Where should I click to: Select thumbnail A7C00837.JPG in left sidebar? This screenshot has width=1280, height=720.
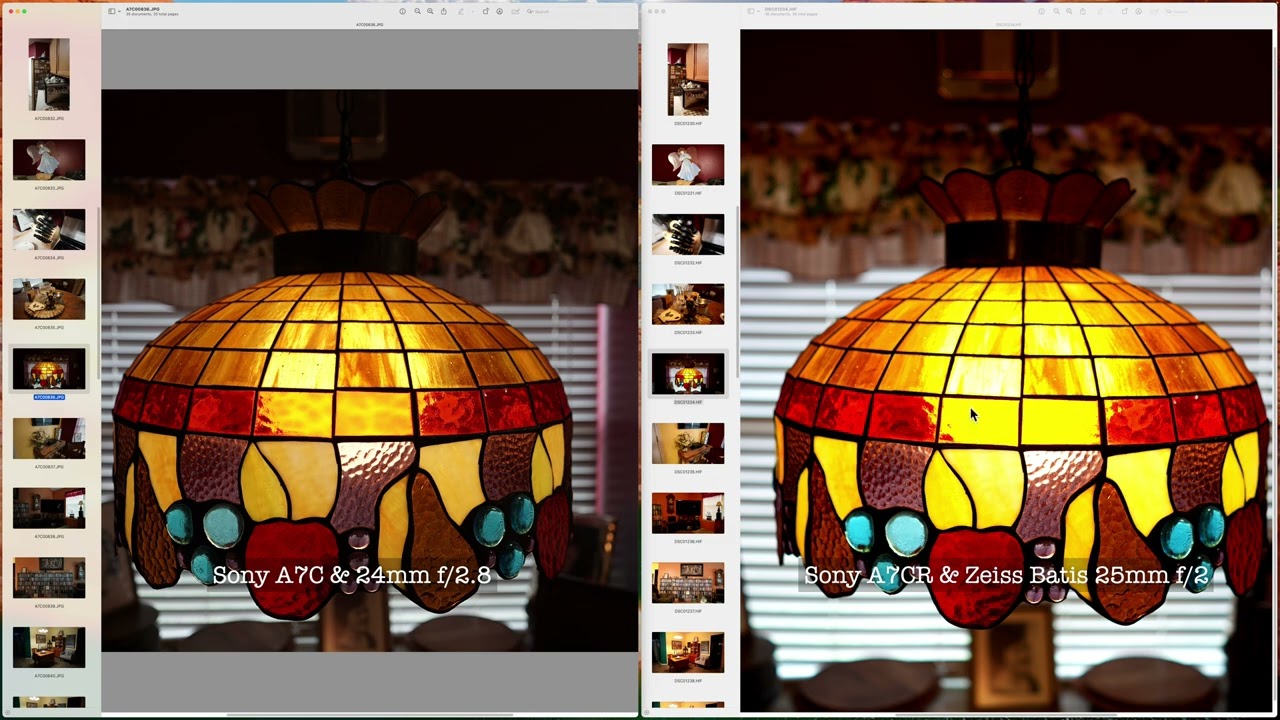[x=49, y=439]
